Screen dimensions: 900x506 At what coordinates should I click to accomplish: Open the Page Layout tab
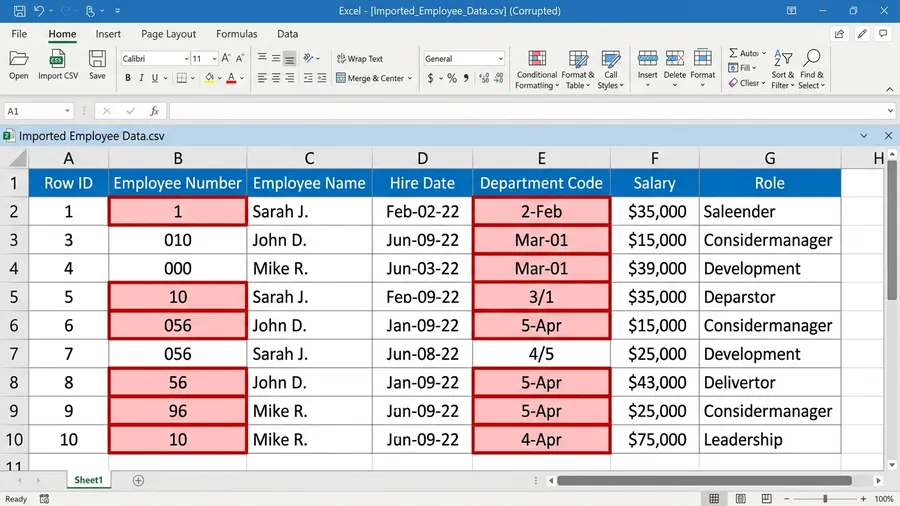168,34
